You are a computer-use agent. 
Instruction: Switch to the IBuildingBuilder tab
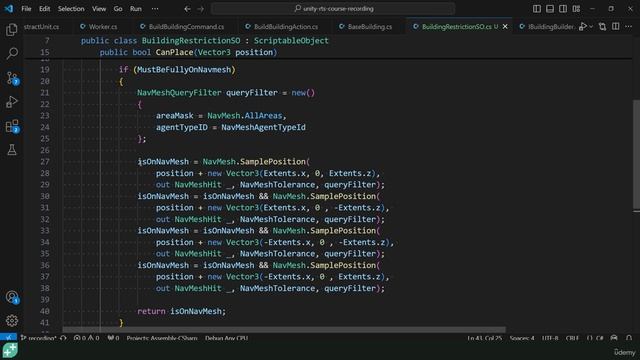[x=547, y=27]
